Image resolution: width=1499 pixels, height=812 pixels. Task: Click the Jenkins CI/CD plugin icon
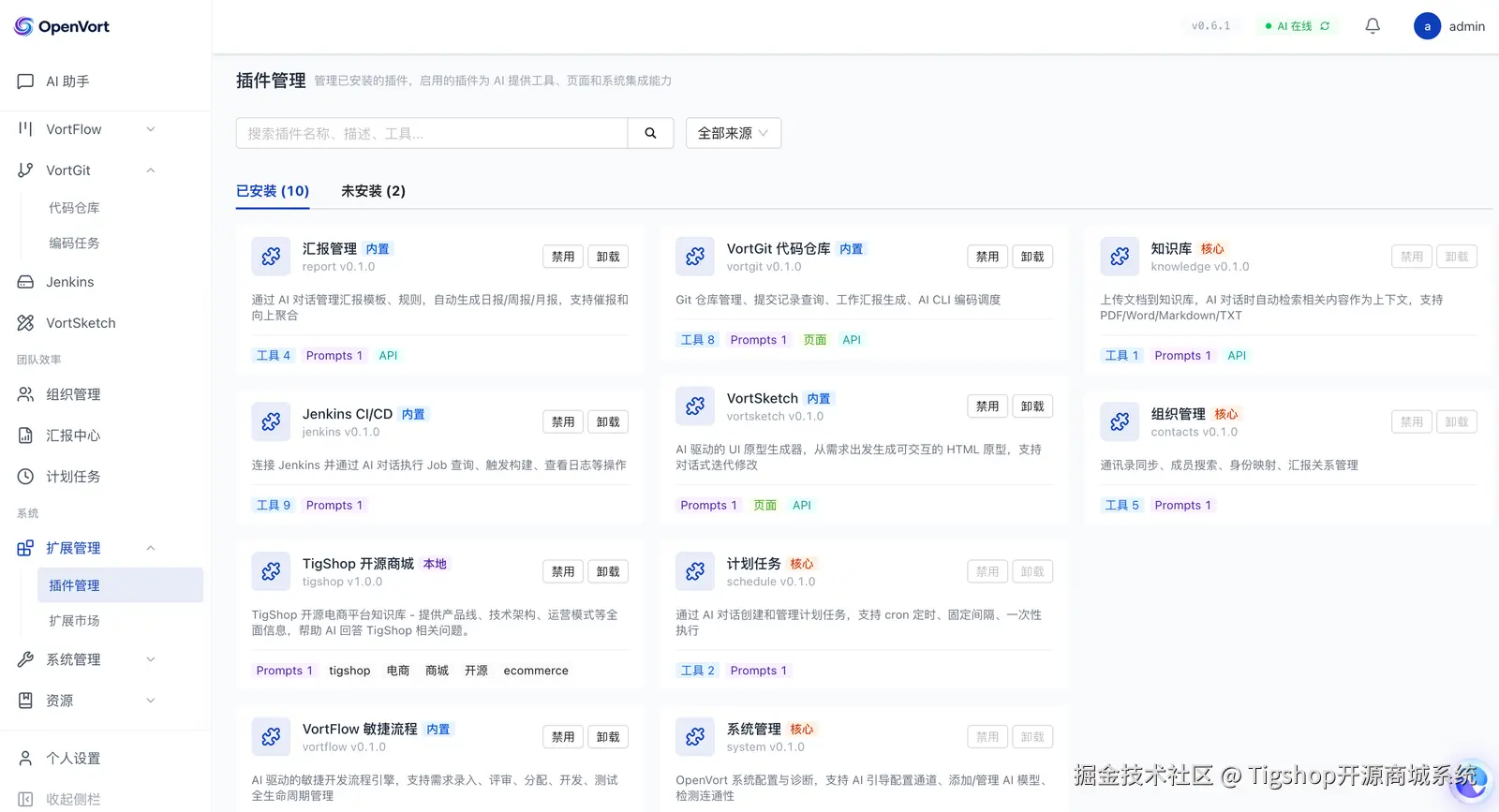[271, 421]
